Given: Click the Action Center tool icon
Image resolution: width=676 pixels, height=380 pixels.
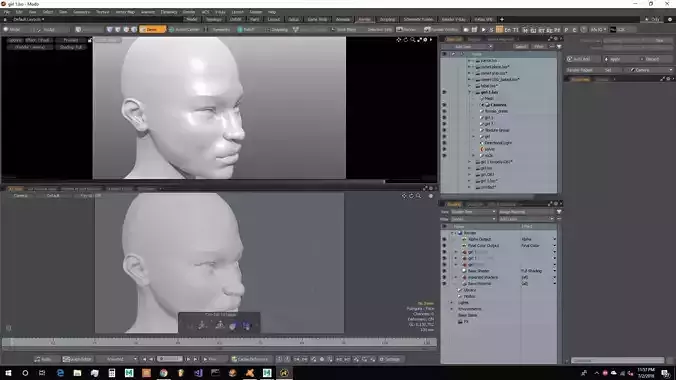Looking at the screenshot, I should click(x=172, y=29).
